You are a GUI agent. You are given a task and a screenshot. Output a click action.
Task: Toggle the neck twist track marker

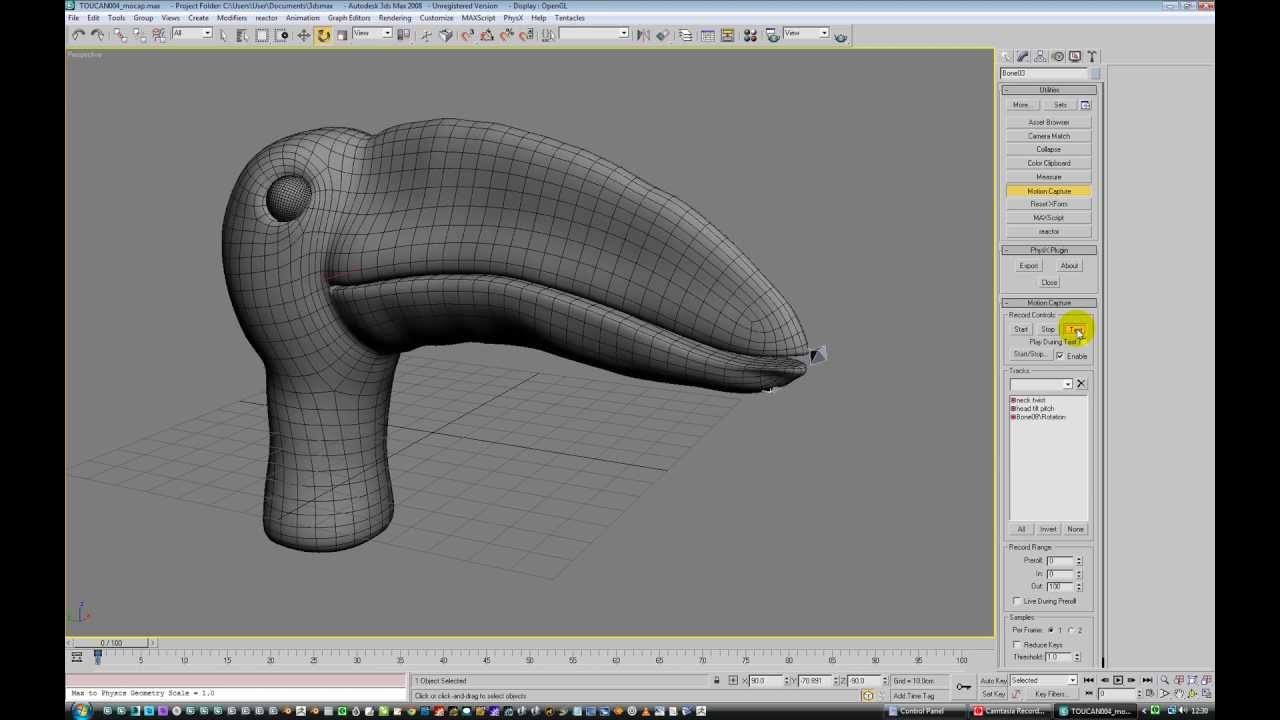[1013, 400]
